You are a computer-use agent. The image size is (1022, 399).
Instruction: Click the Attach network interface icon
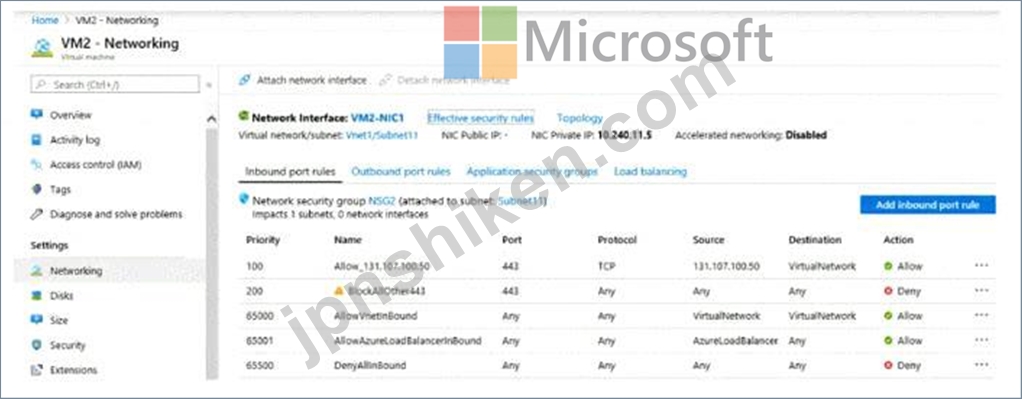(x=244, y=80)
